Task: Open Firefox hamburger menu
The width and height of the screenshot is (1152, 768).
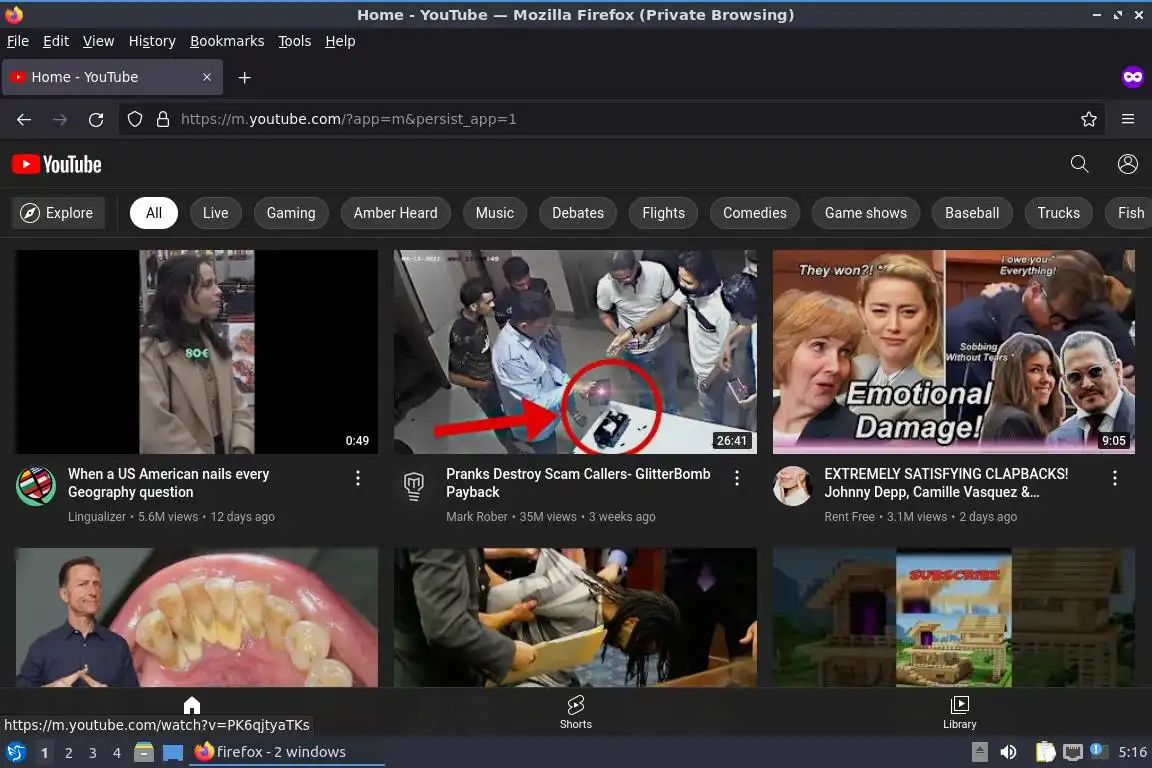Action: click(x=1128, y=119)
